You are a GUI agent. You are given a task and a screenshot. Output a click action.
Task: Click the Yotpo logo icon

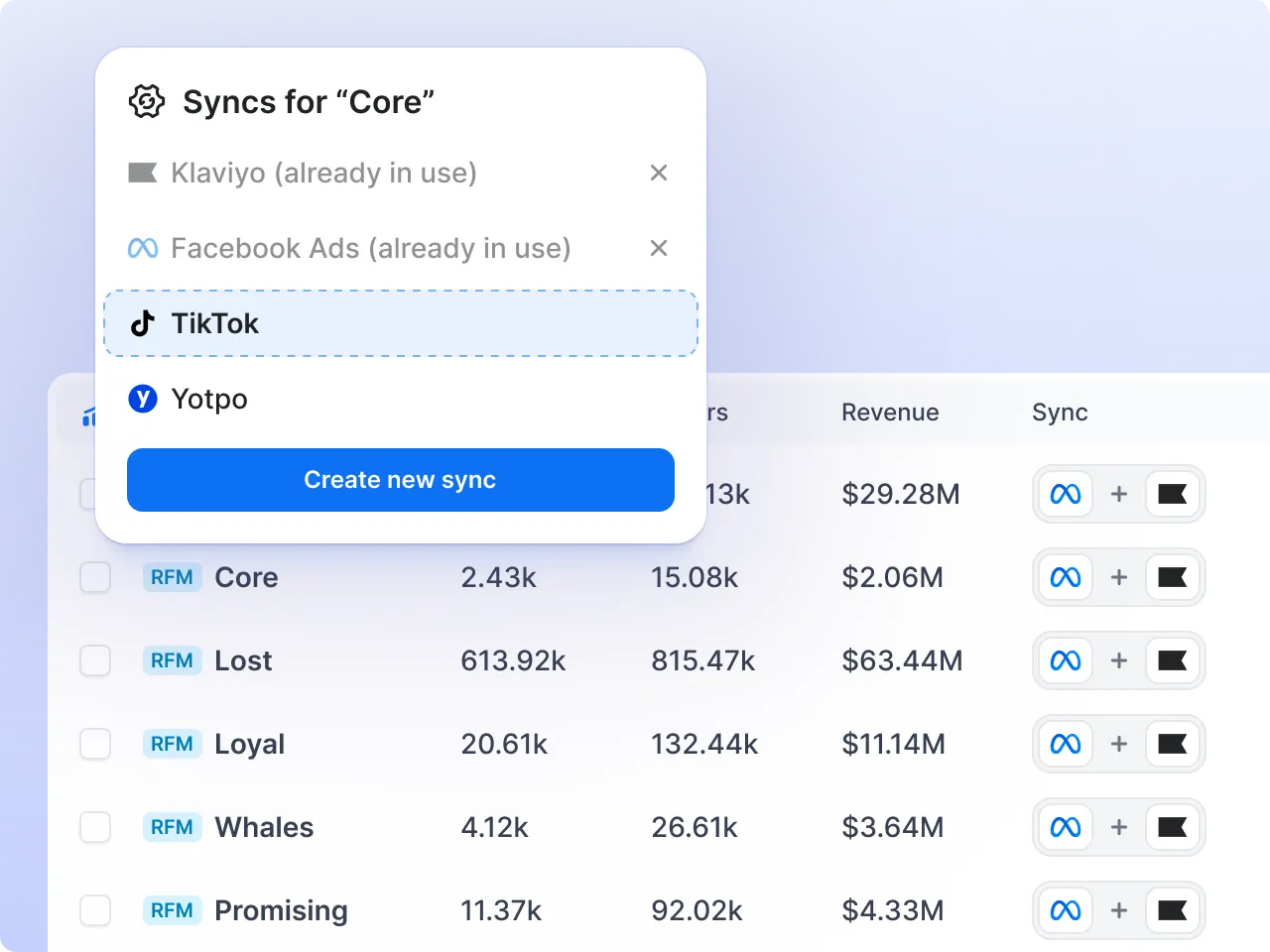143,399
